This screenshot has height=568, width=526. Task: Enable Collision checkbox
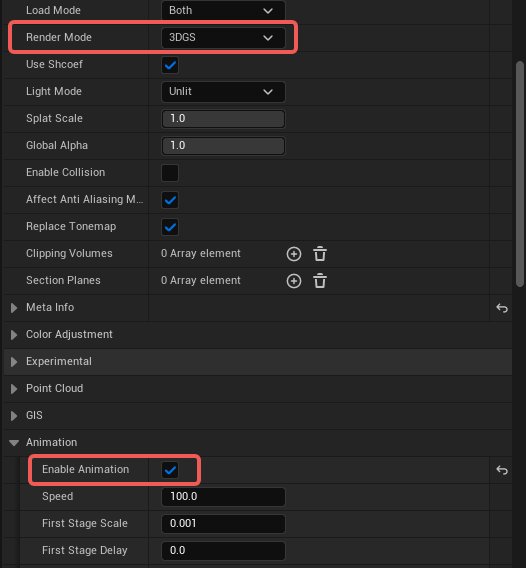[170, 173]
